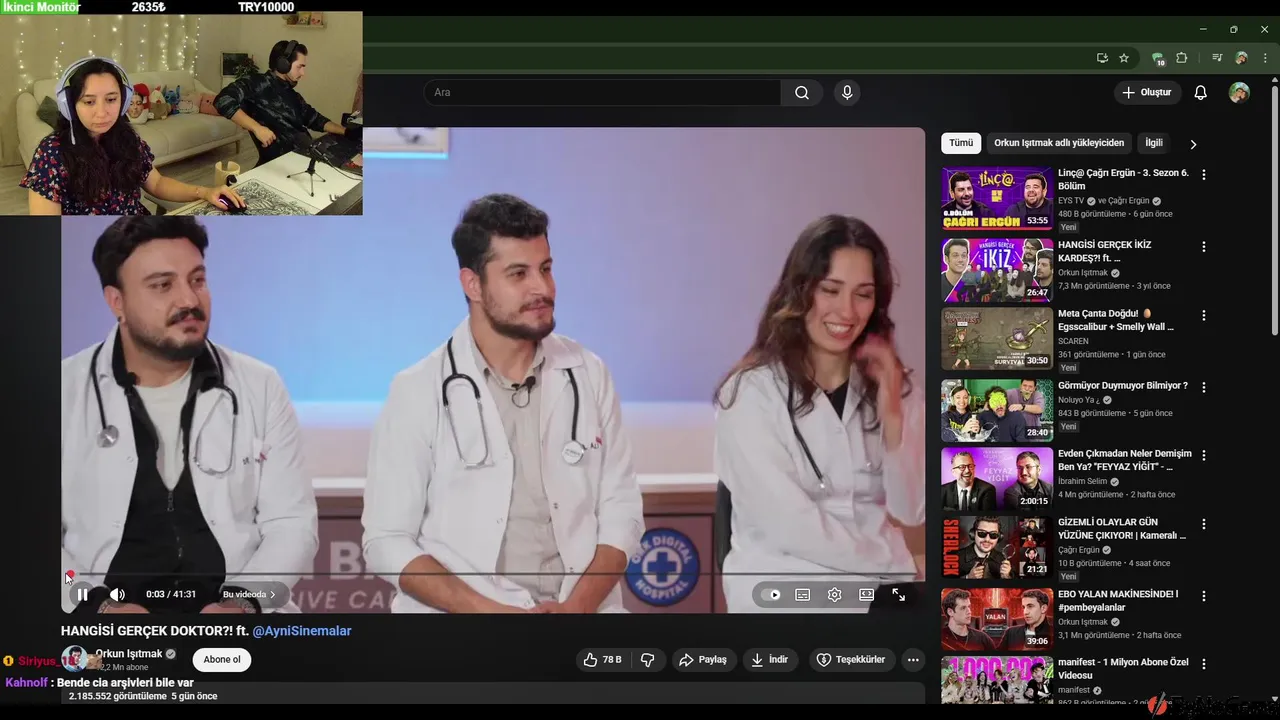Screen dimensions: 1280x720
Task: Start voice search with microphone
Action: (847, 92)
